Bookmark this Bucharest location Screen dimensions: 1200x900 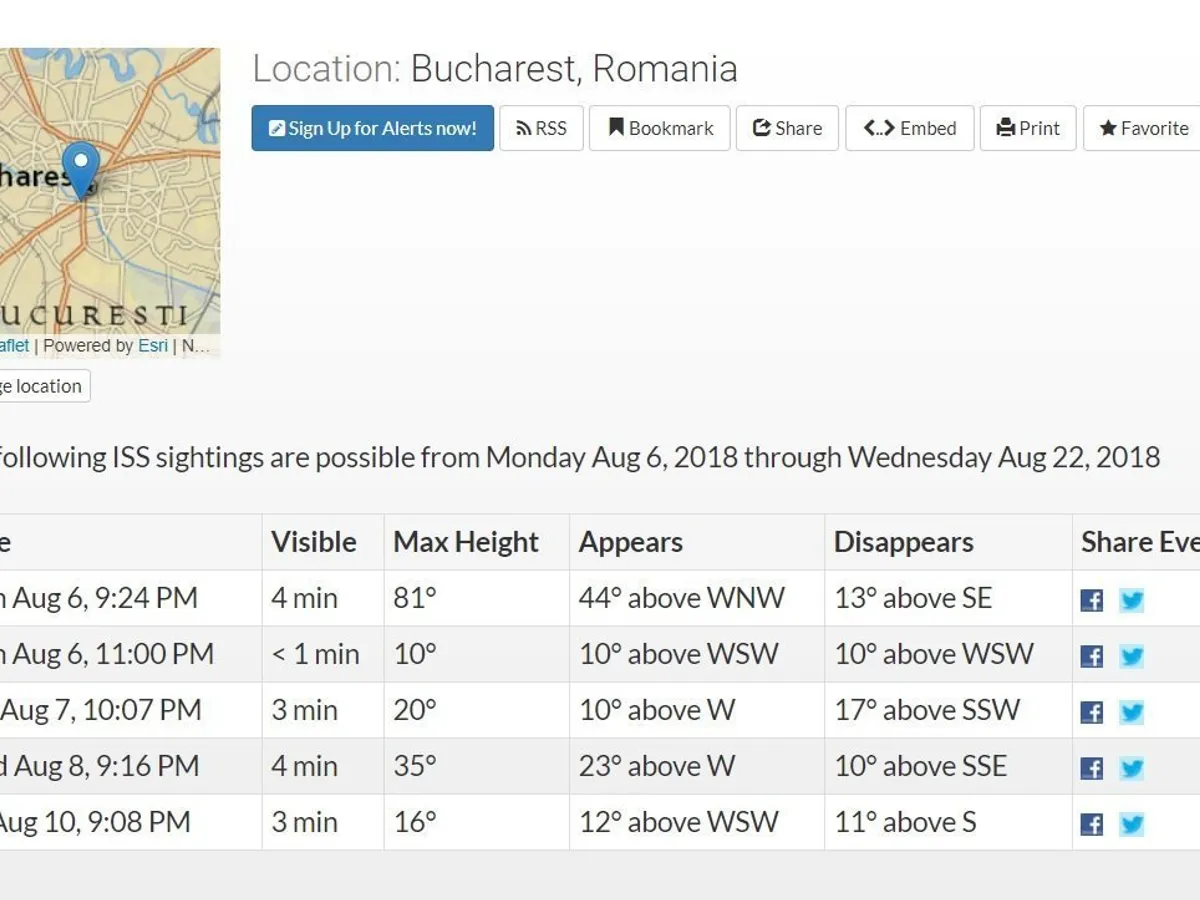(659, 128)
